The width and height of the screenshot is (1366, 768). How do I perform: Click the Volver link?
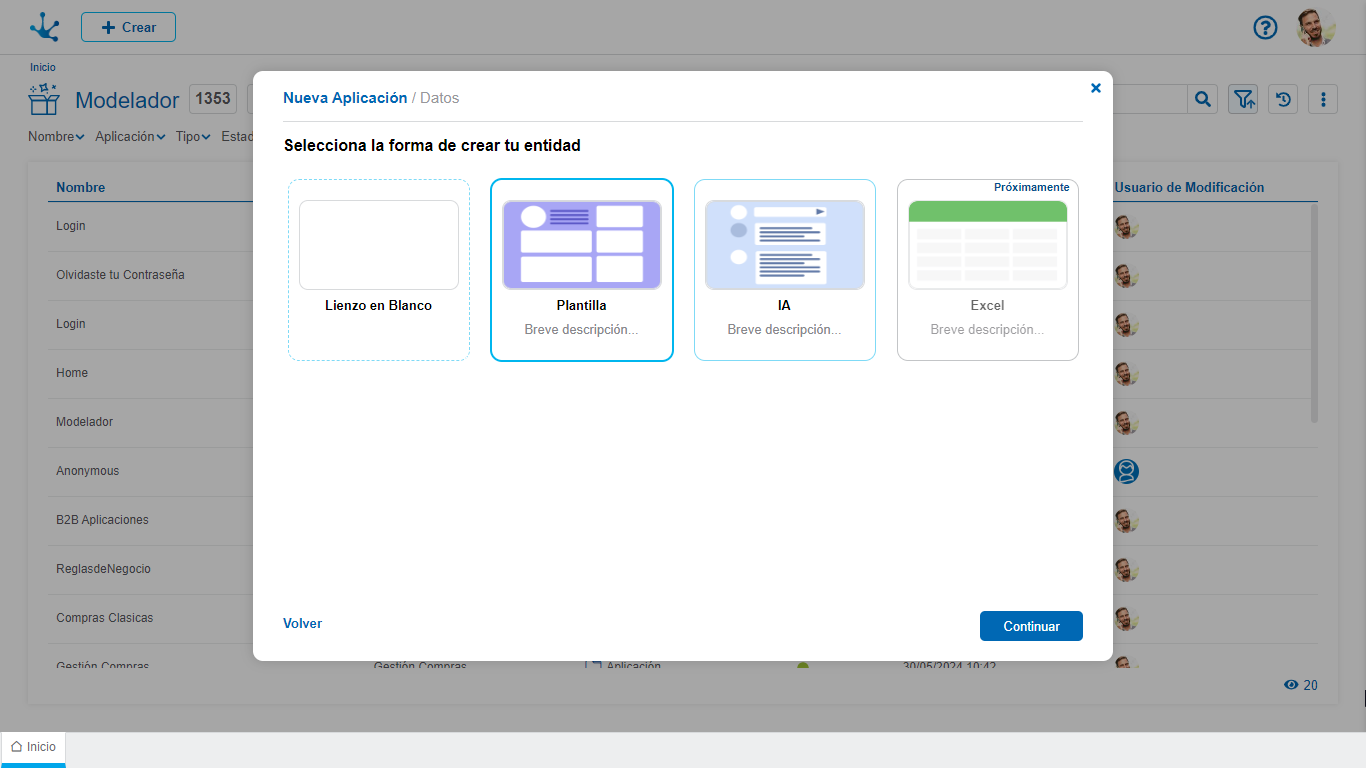[x=302, y=623]
